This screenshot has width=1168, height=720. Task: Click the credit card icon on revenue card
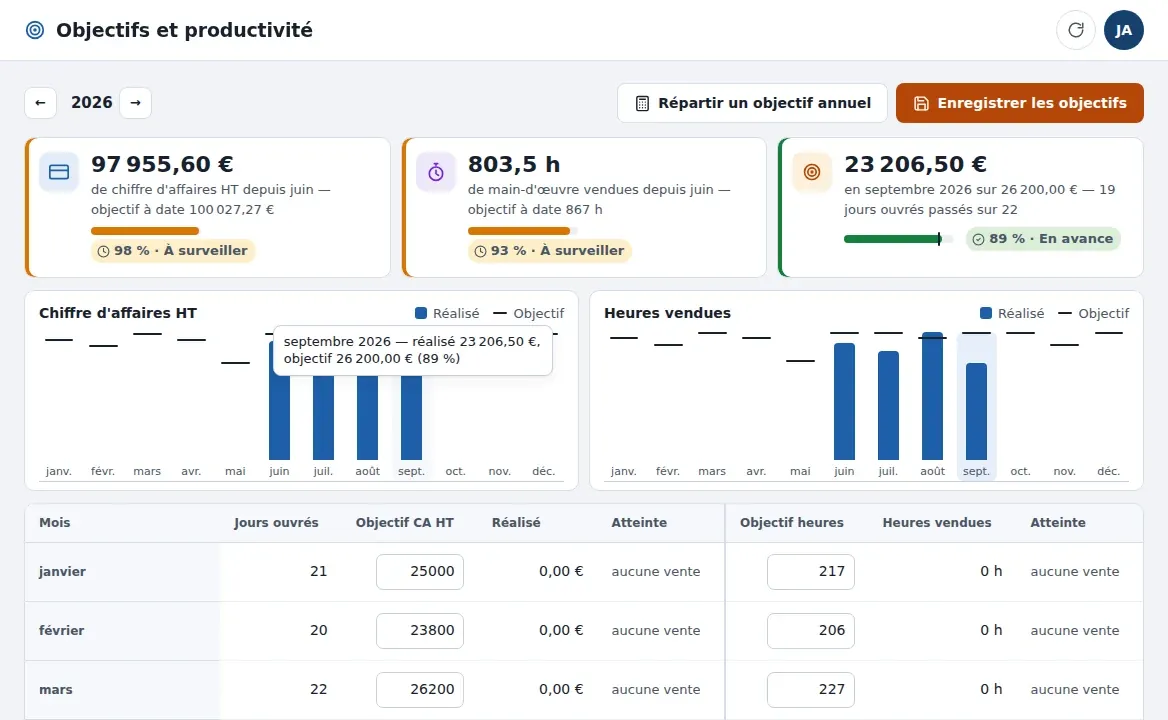(59, 172)
